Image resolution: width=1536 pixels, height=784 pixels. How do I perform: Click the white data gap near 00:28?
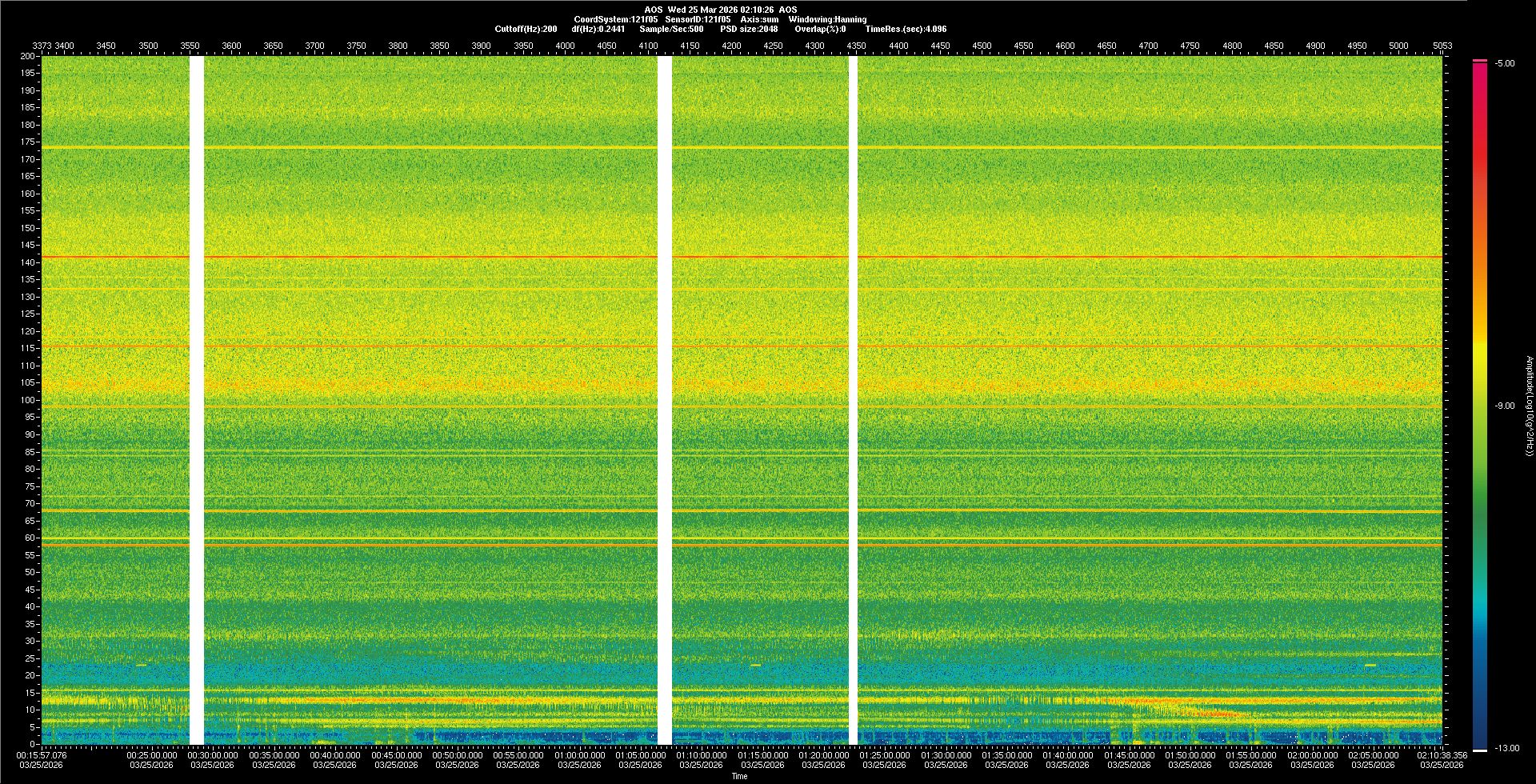click(x=196, y=400)
